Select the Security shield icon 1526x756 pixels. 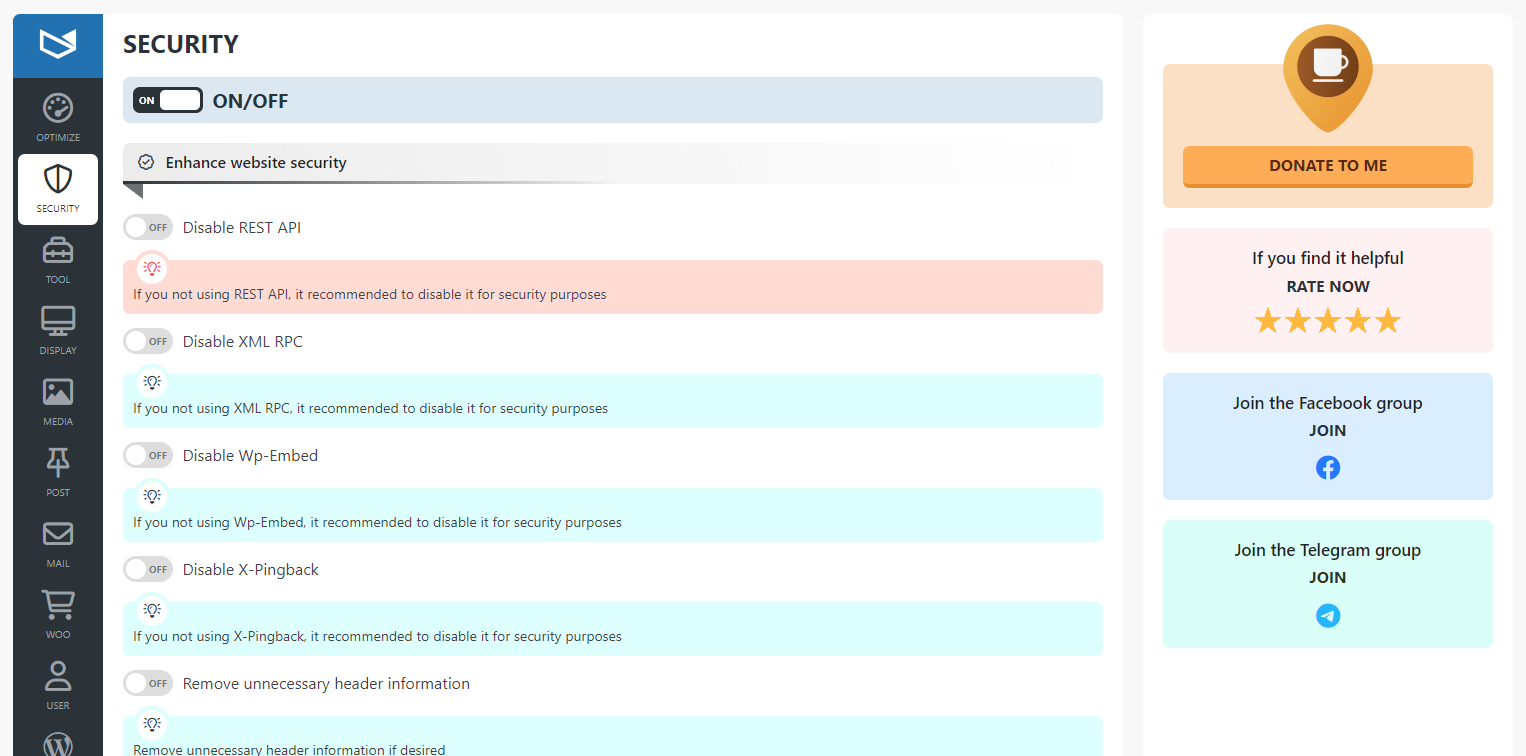58,179
